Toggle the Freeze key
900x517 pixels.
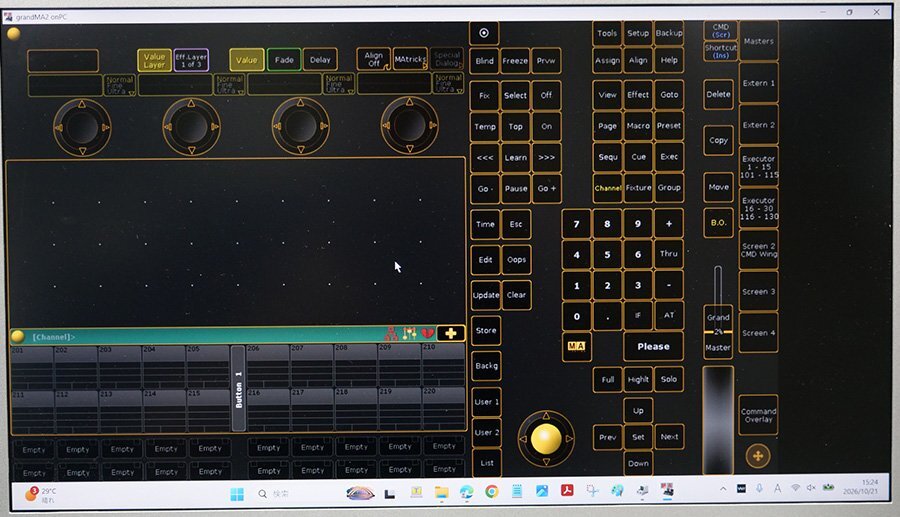515,61
